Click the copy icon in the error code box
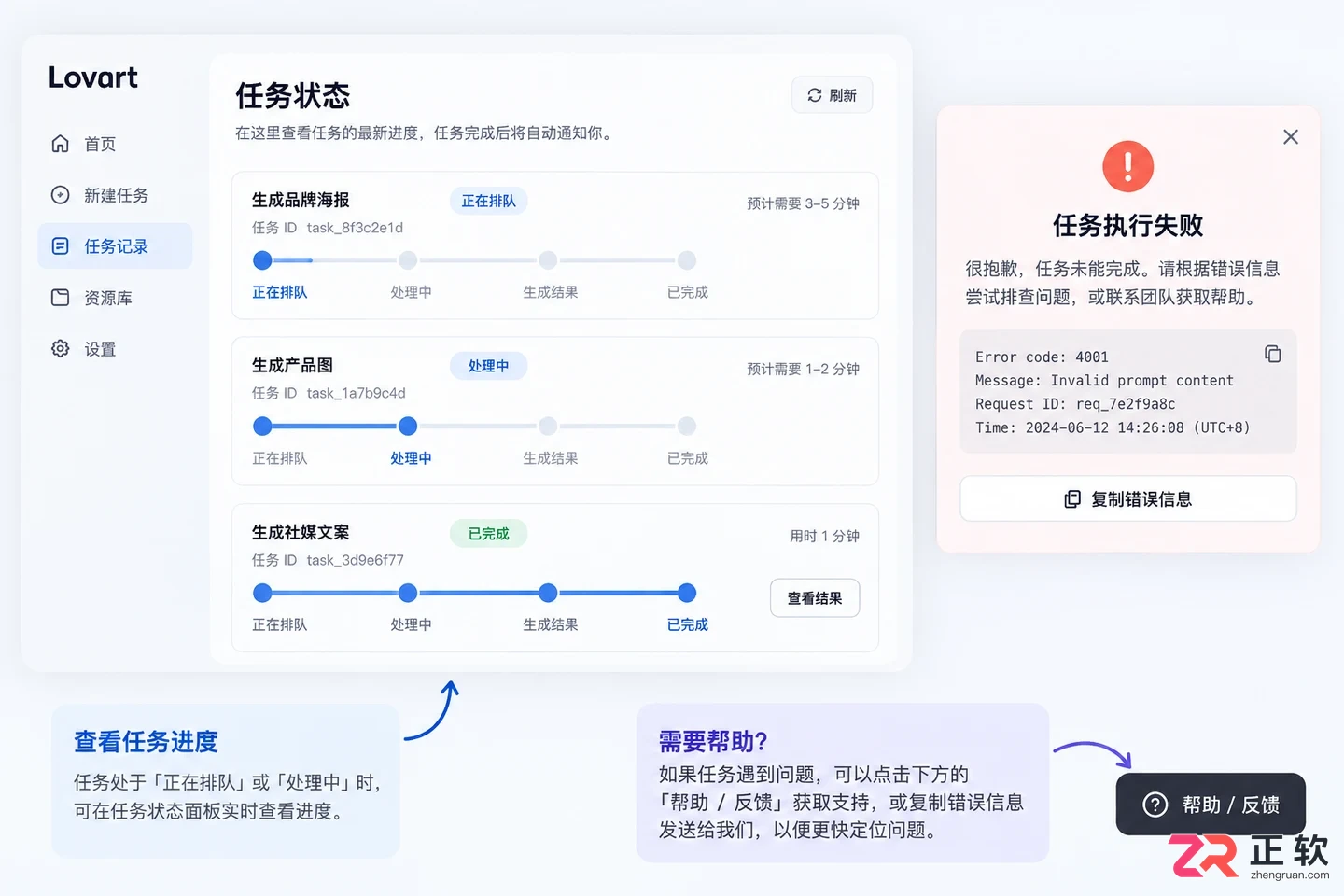This screenshot has height=896, width=1344. coord(1272,354)
